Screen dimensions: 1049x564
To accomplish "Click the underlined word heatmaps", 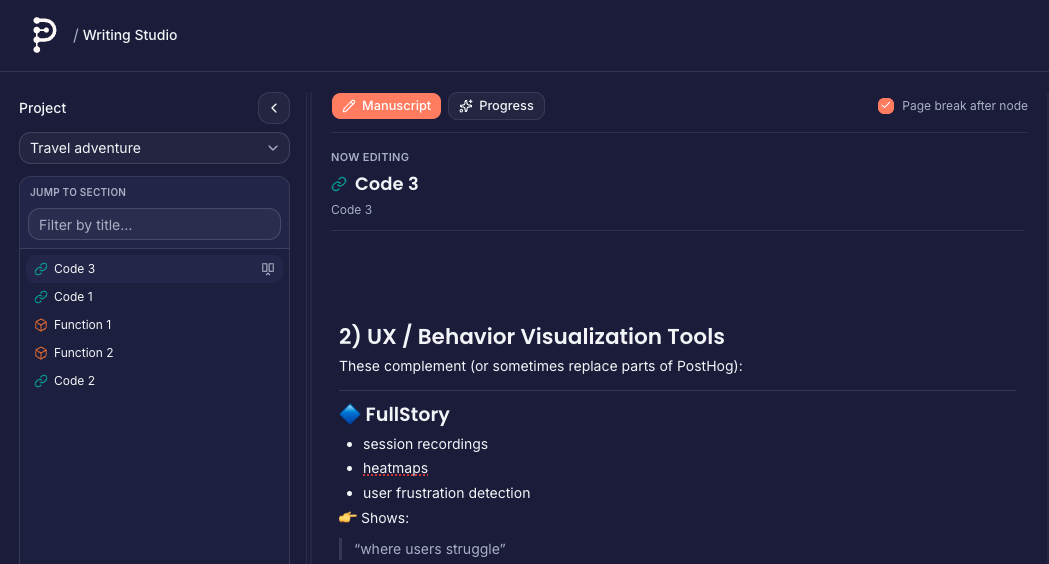I will click(395, 468).
